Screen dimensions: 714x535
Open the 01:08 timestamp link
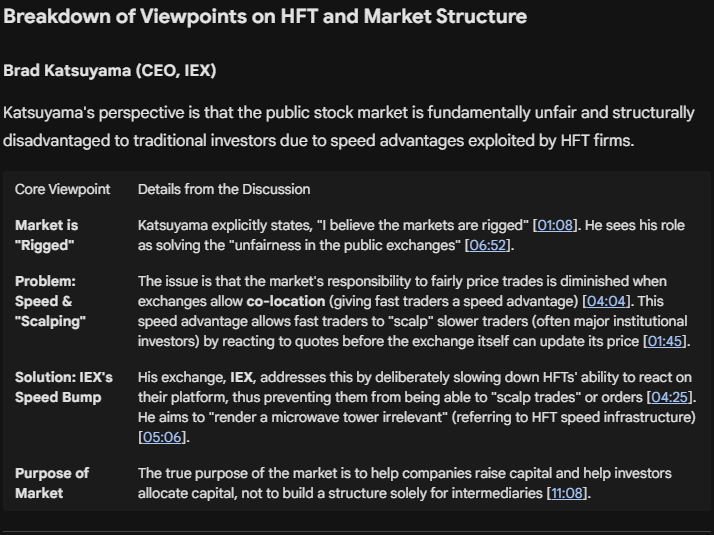(553, 226)
